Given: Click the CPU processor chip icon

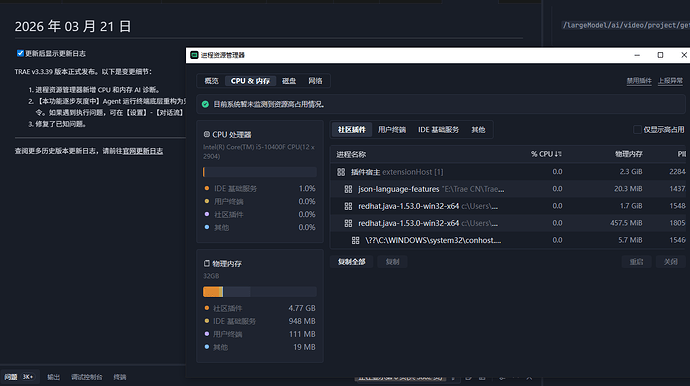Looking at the screenshot, I should click(206, 134).
